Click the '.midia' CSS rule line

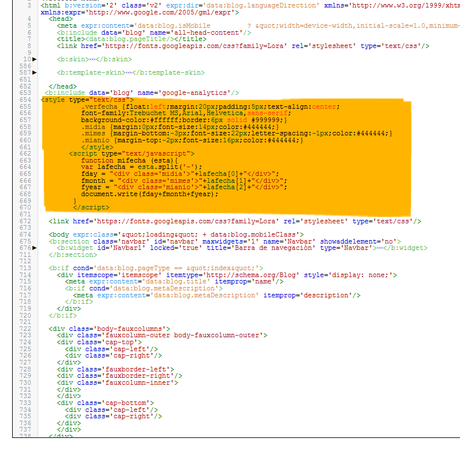click(180, 127)
